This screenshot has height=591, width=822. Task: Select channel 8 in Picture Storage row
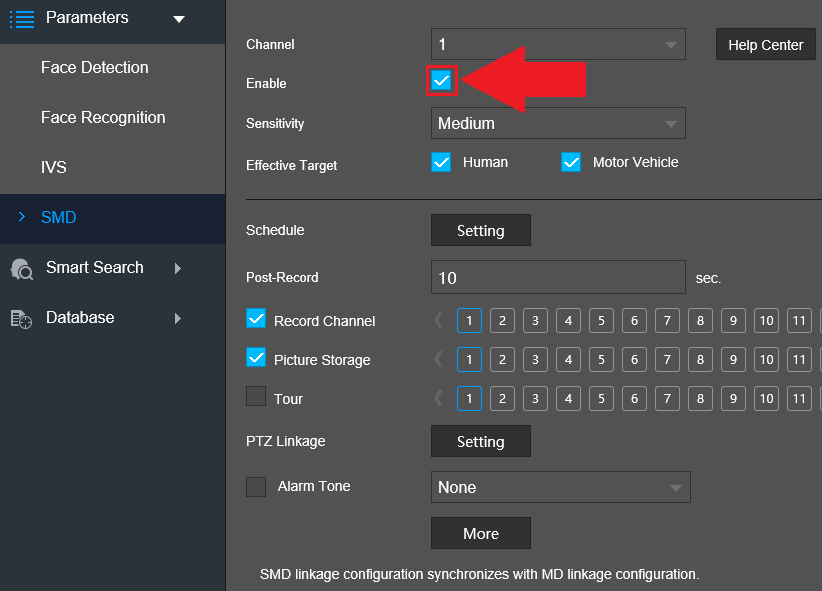click(700, 359)
